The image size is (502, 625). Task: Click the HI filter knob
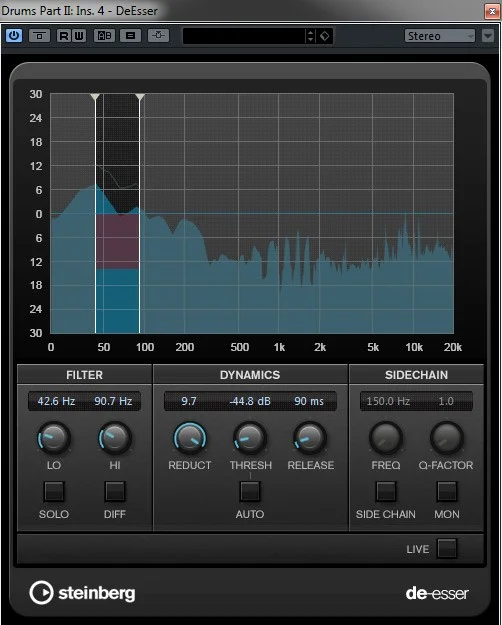click(x=115, y=438)
